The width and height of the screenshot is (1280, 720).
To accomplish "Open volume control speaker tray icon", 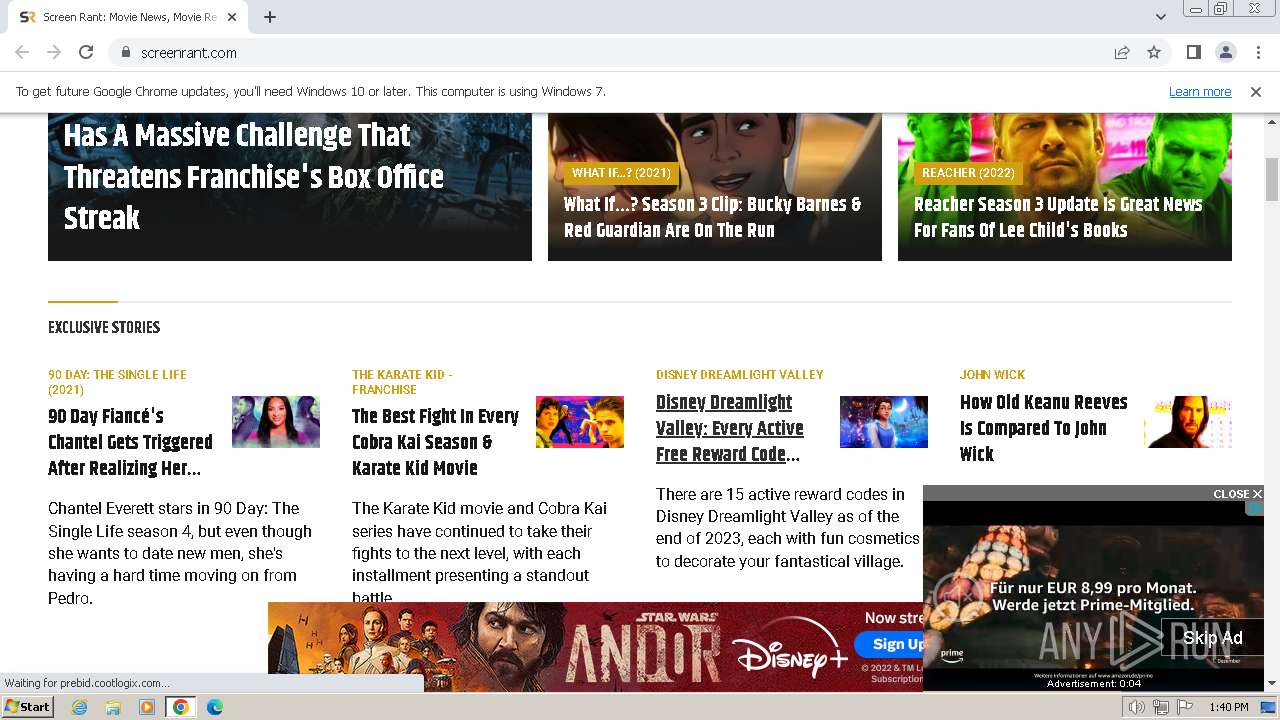I will tap(1137, 707).
